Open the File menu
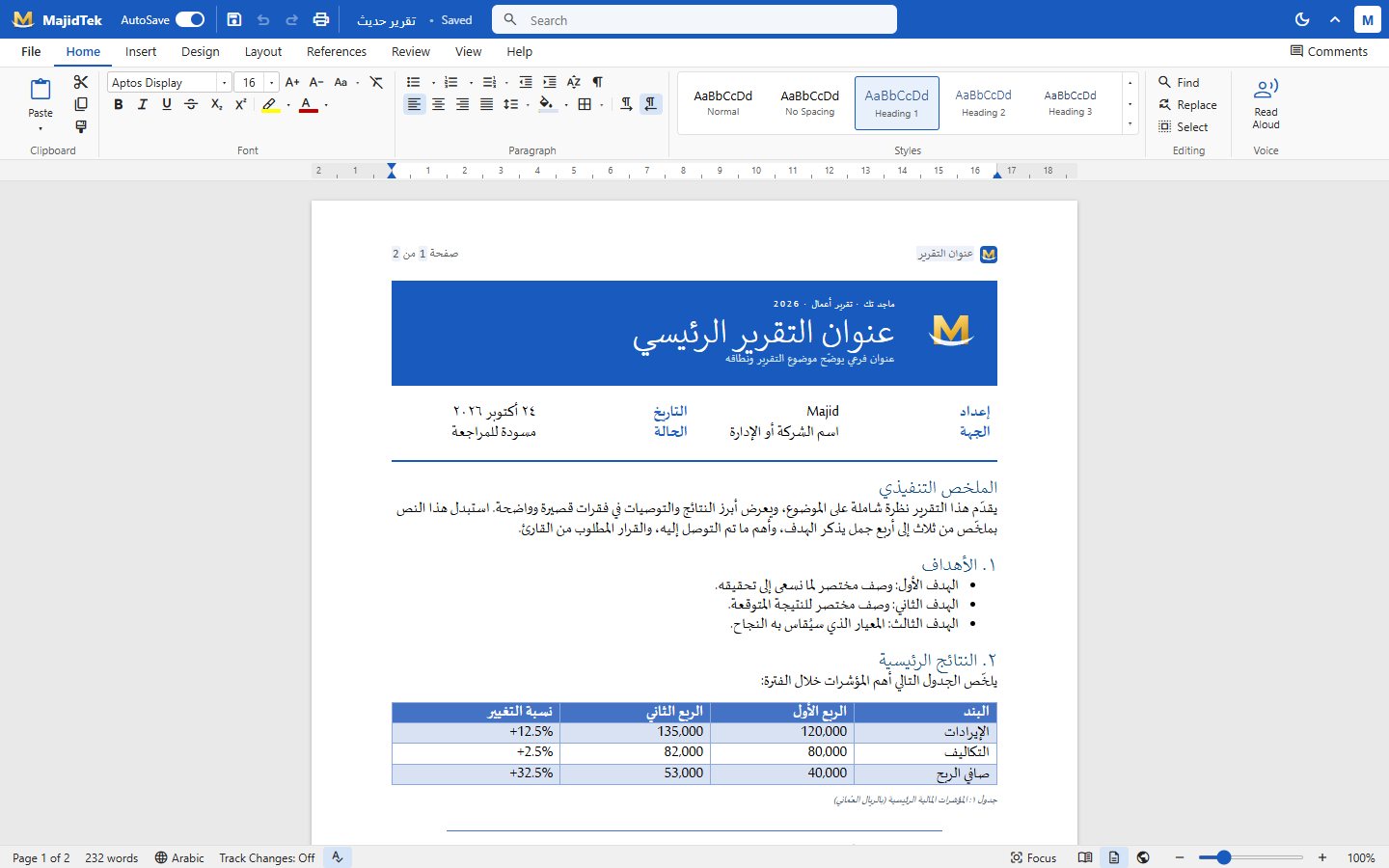The width and height of the screenshot is (1389, 868). [x=31, y=52]
